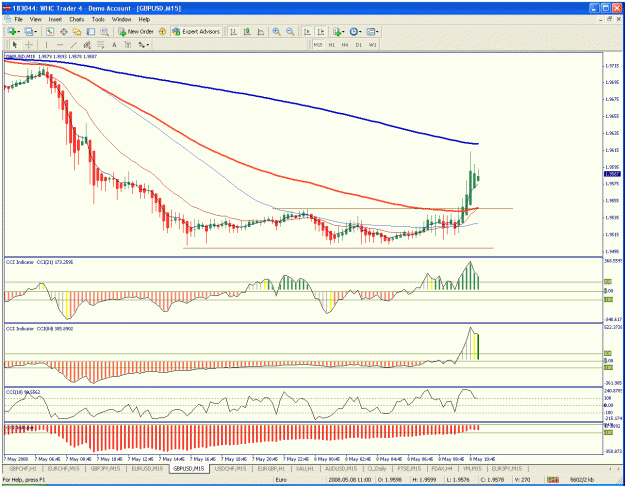Screen dimensions: 625x486
Task: Switch timeframe to H4
Action: pyautogui.click(x=345, y=45)
